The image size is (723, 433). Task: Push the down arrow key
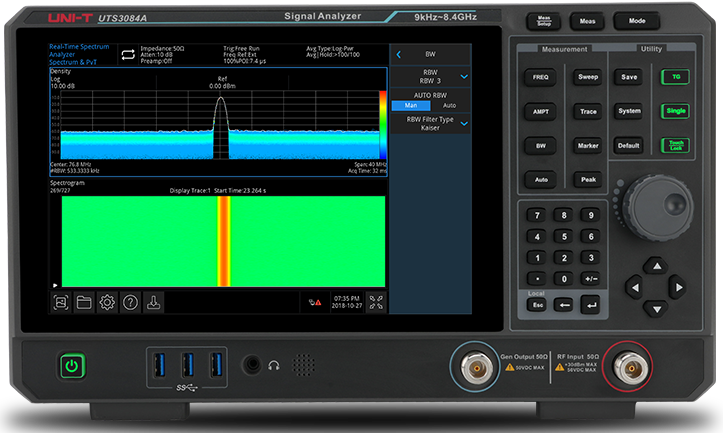pos(657,308)
